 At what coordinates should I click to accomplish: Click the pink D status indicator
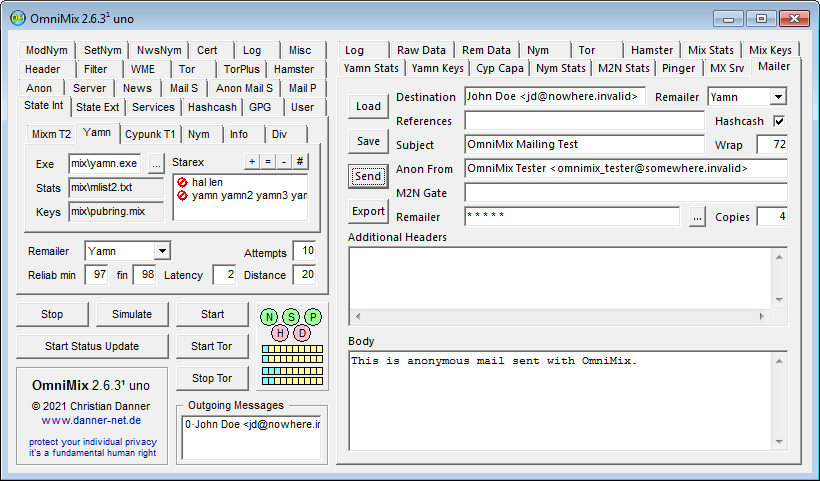[302, 333]
